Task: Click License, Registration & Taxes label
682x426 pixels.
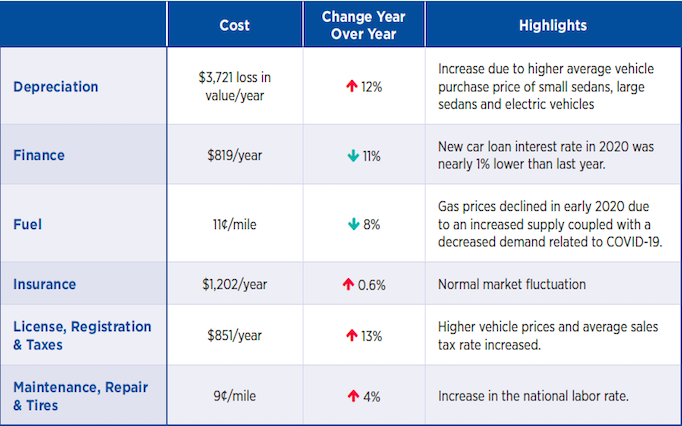Action: 82,336
